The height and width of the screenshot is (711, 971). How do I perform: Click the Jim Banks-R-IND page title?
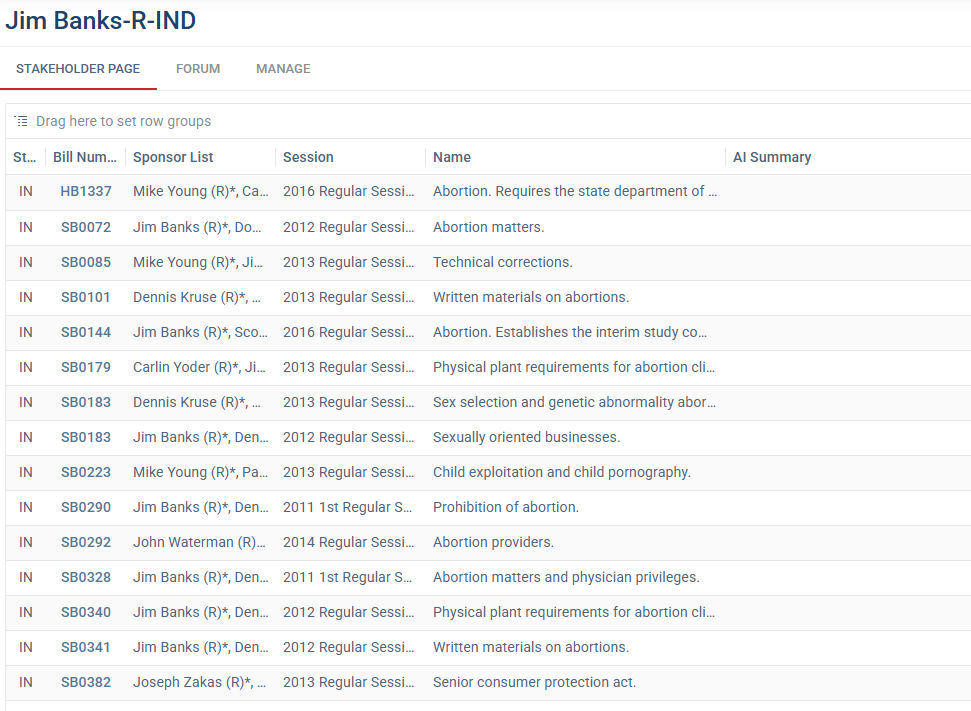tap(101, 20)
